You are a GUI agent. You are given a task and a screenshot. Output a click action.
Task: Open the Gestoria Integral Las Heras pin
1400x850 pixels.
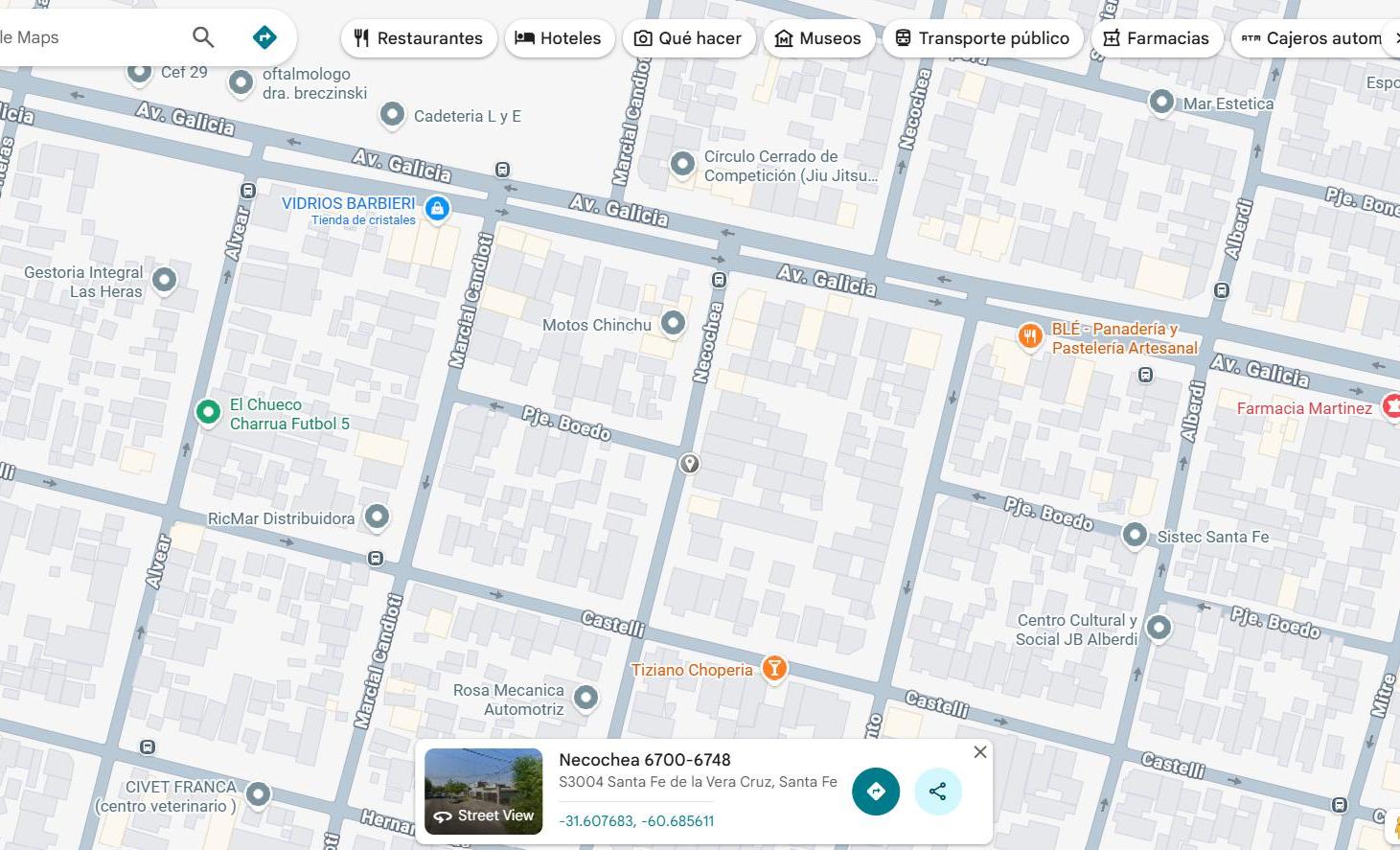(165, 280)
